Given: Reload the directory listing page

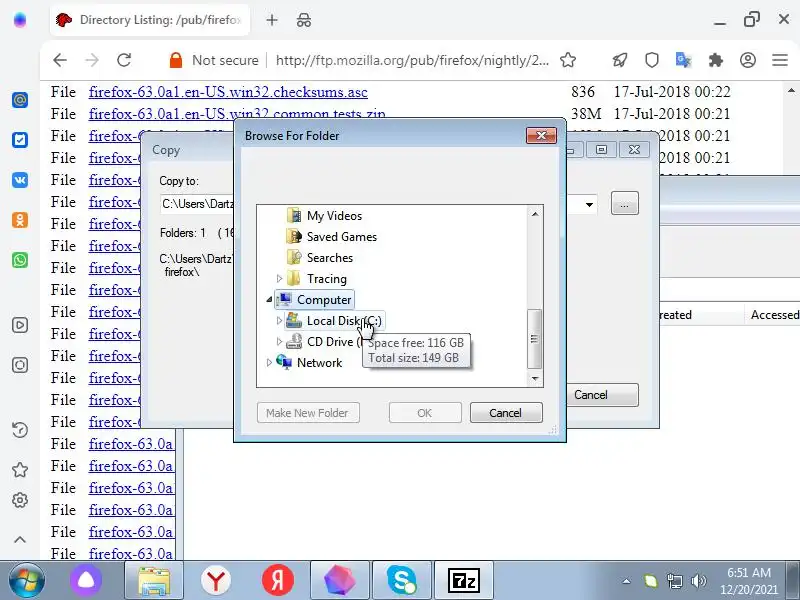Looking at the screenshot, I should click(x=124, y=60).
